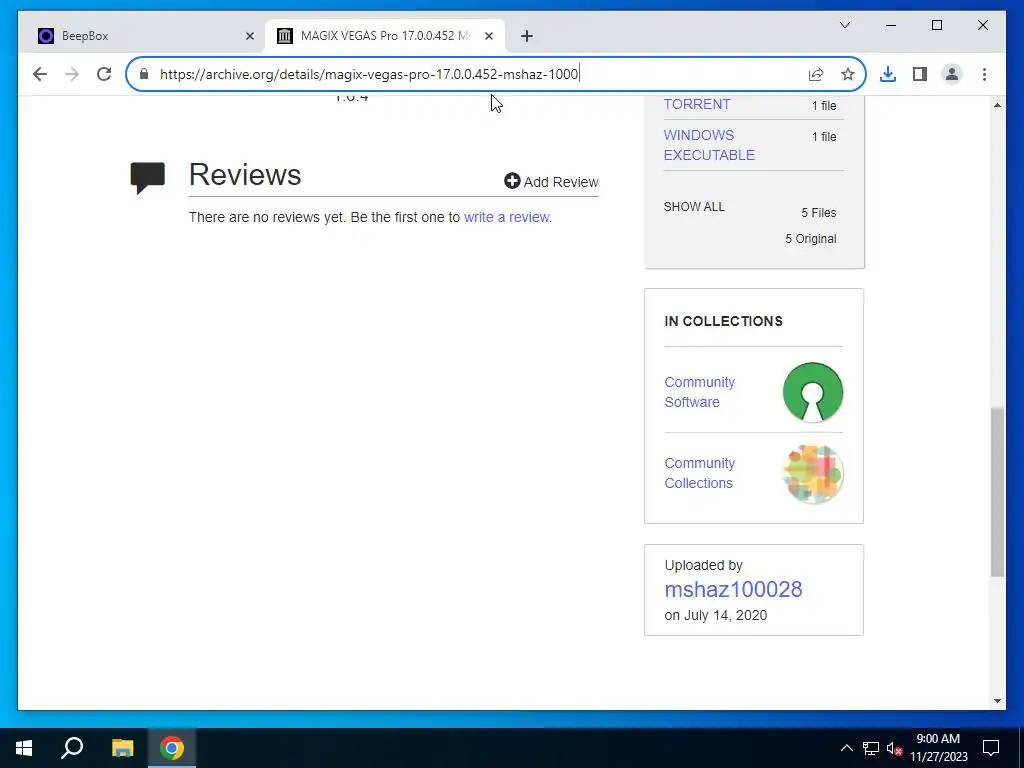Click the muted volume tray icon
The image size is (1024, 768).
894,748
